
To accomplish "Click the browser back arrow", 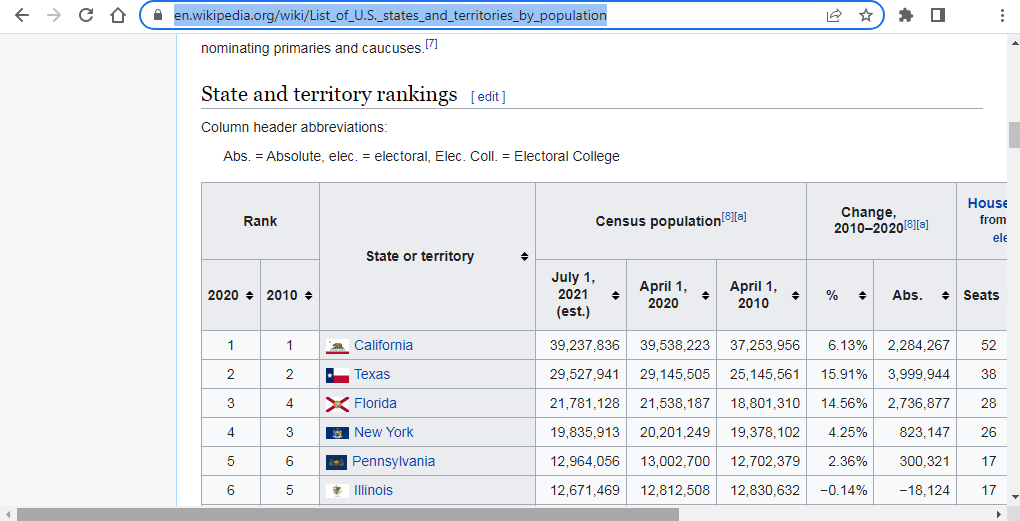I will [x=22, y=15].
